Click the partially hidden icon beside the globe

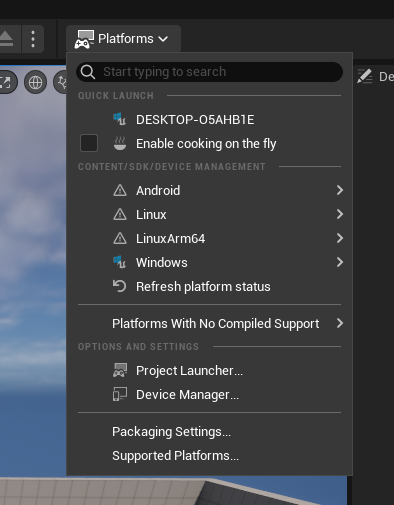pos(60,82)
